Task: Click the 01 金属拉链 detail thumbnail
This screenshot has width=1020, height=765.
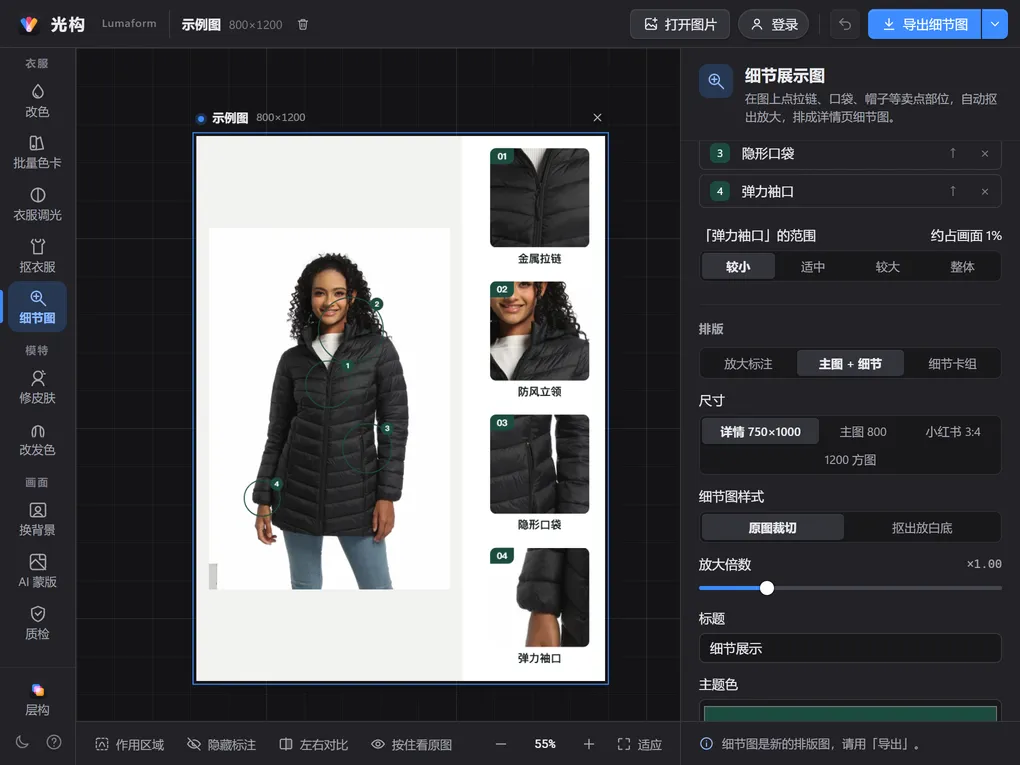Action: click(x=539, y=198)
